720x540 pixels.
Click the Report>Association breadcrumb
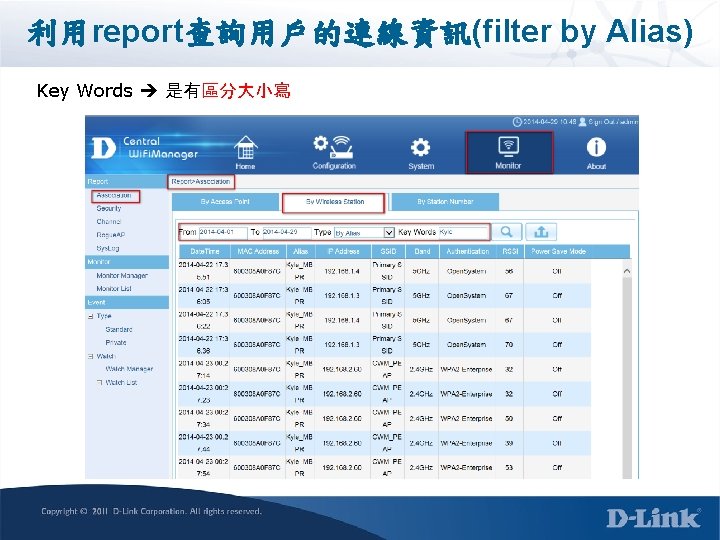(201, 182)
